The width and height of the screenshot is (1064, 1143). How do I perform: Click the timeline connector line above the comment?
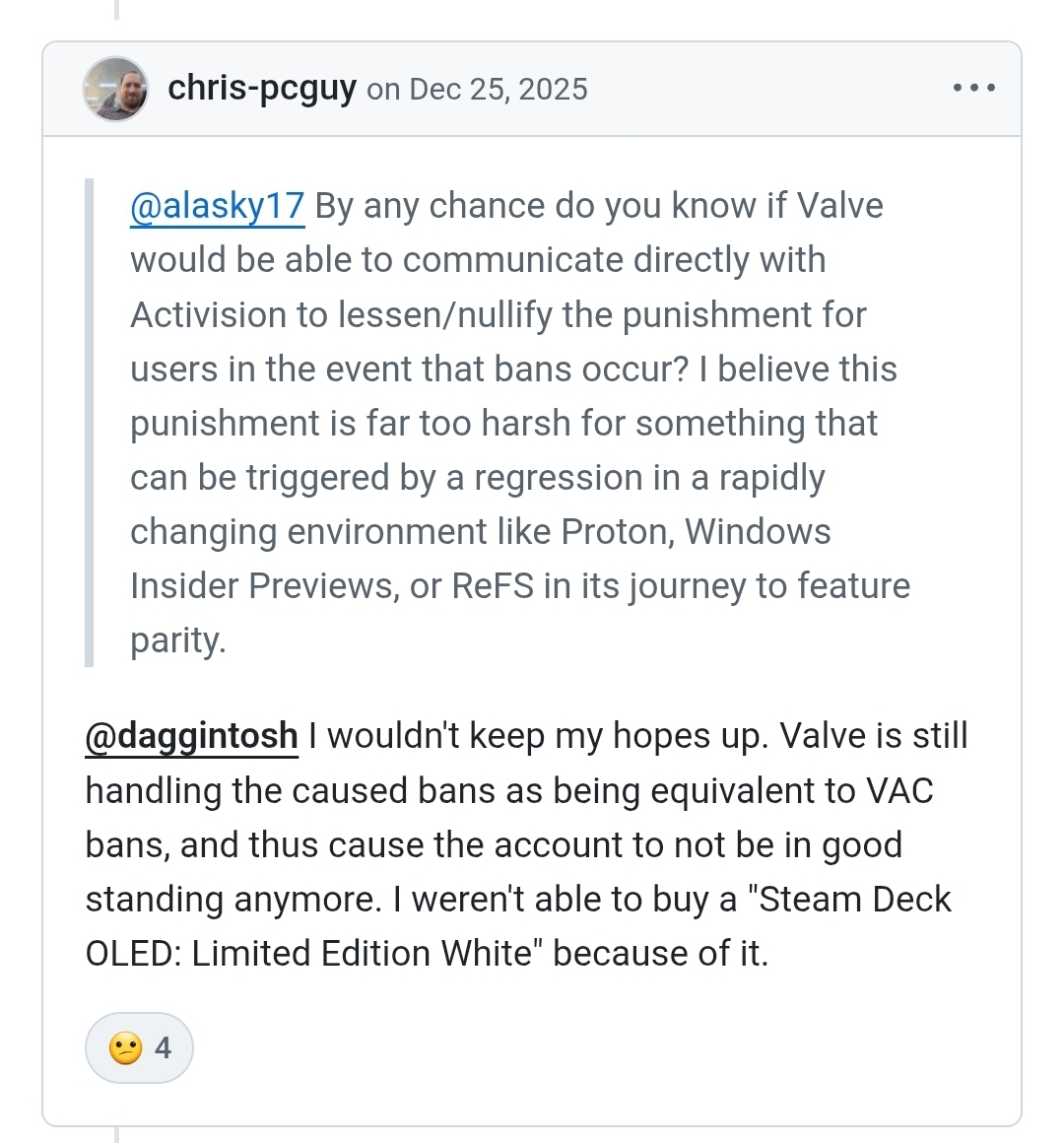pos(116,10)
